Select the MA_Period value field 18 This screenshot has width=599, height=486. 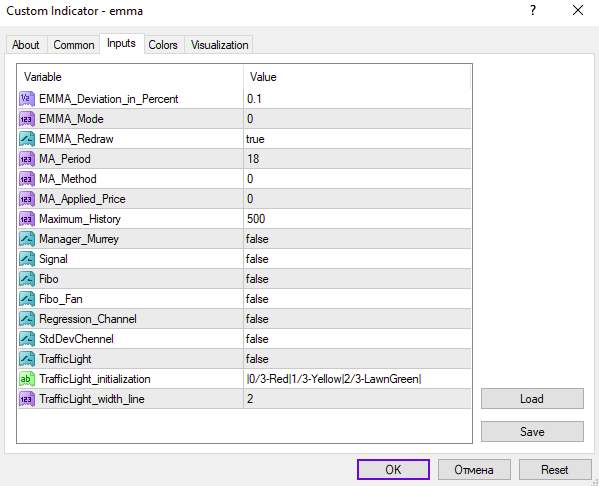coord(357,159)
